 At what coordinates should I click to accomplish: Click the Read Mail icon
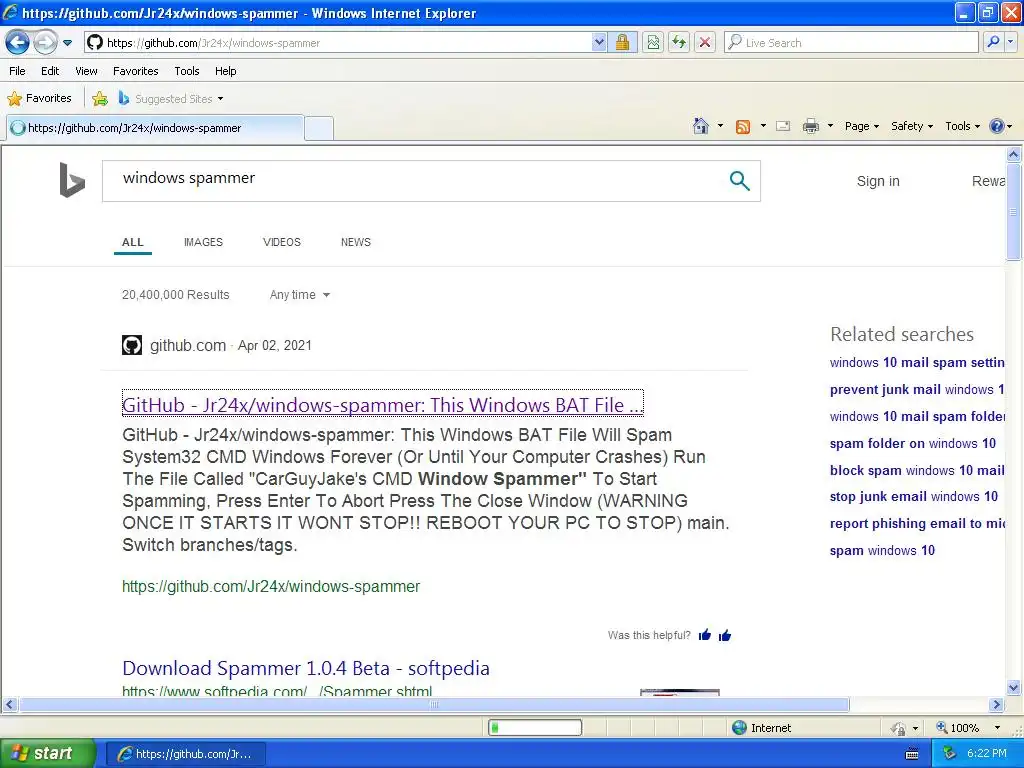[x=783, y=126]
